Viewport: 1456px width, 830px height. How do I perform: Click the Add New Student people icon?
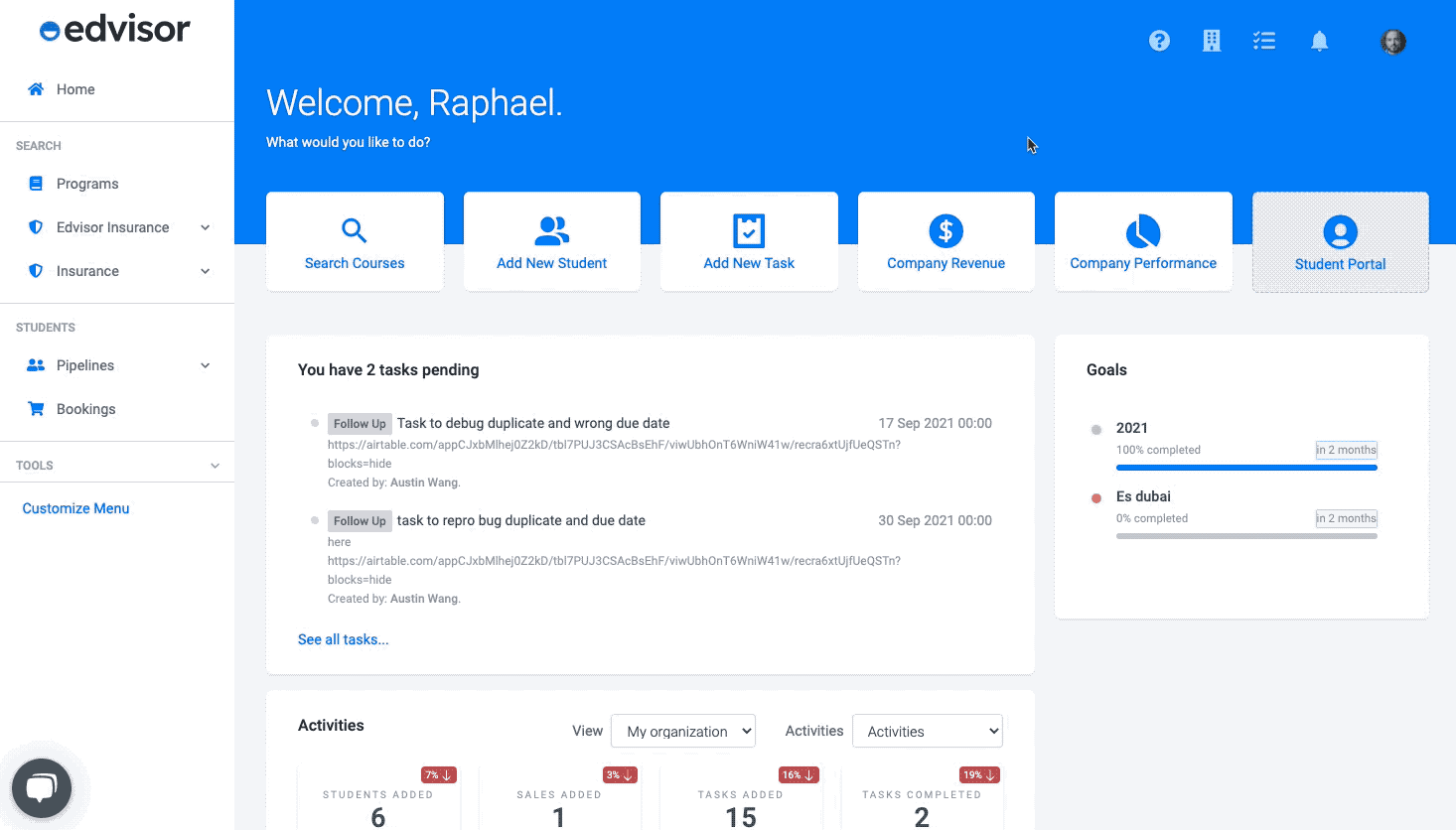tap(552, 230)
